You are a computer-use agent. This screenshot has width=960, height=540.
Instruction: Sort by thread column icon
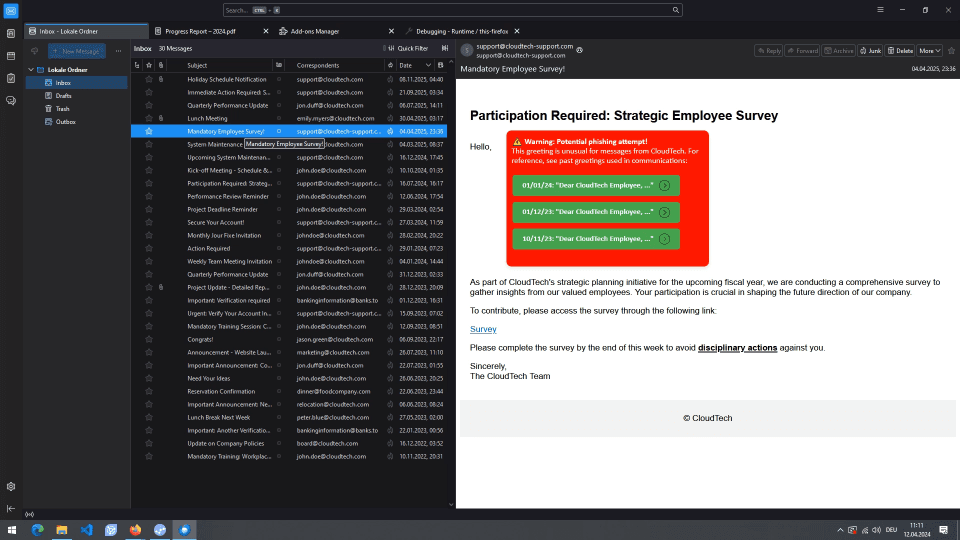[137, 66]
